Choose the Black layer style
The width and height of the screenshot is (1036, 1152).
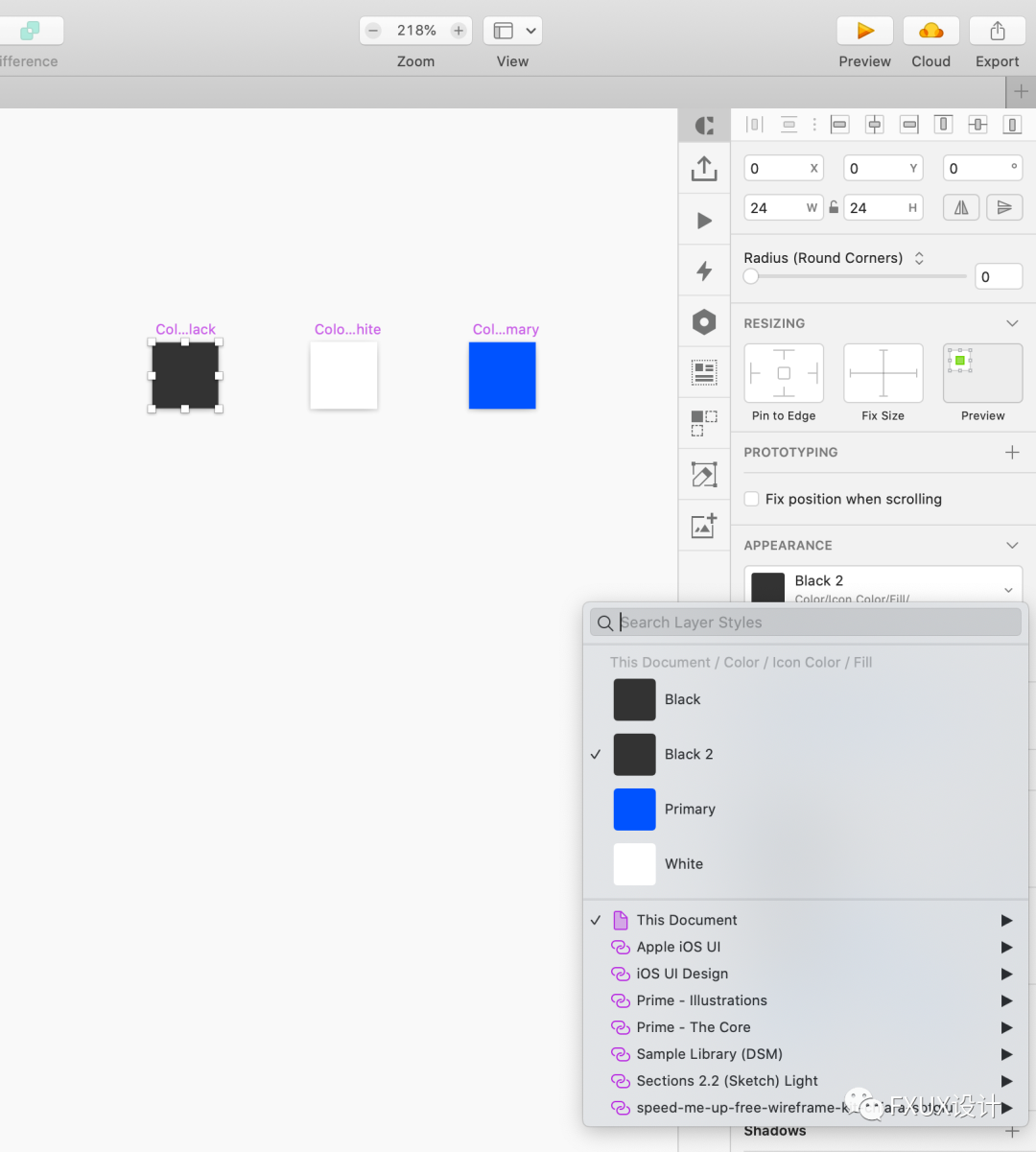pyautogui.click(x=806, y=699)
